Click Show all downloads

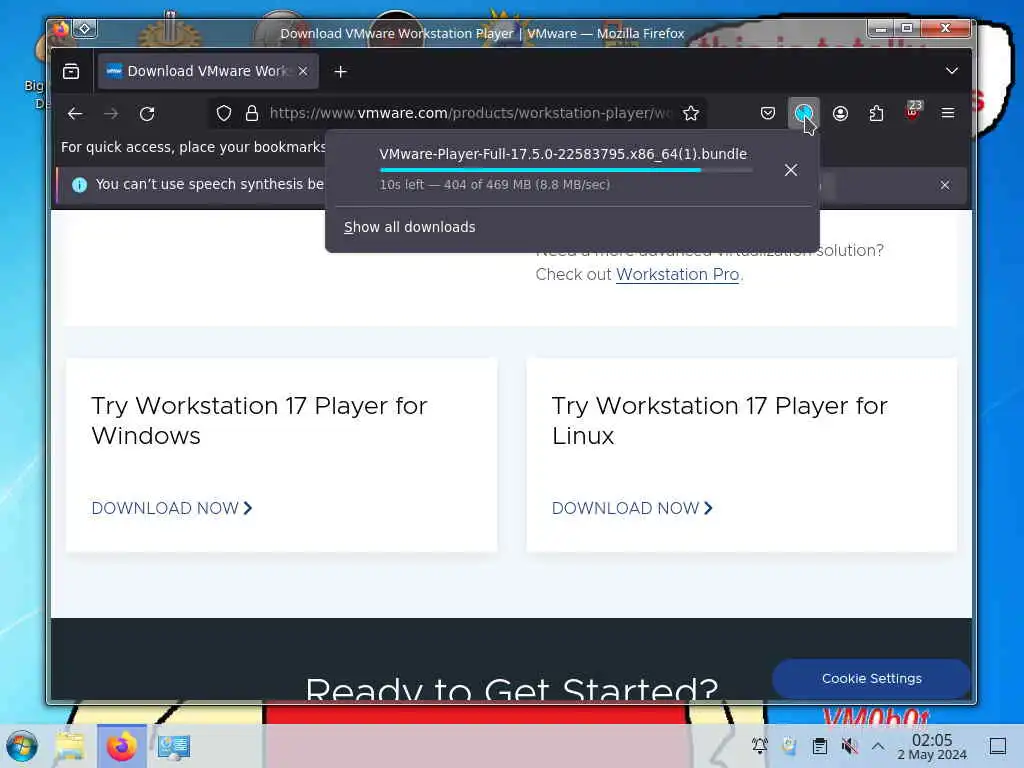click(x=409, y=227)
